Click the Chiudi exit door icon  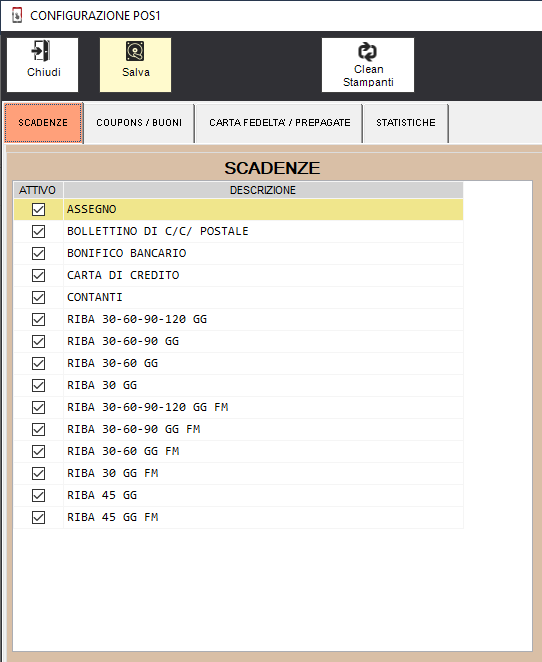coord(41,51)
